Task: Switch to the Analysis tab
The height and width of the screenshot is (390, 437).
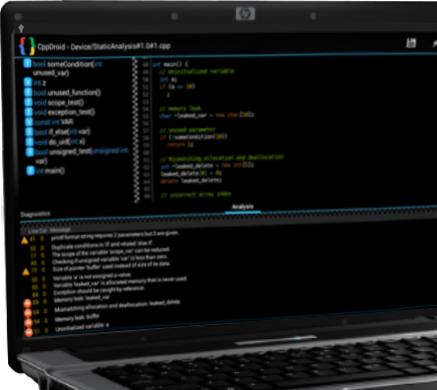Action: click(x=243, y=207)
